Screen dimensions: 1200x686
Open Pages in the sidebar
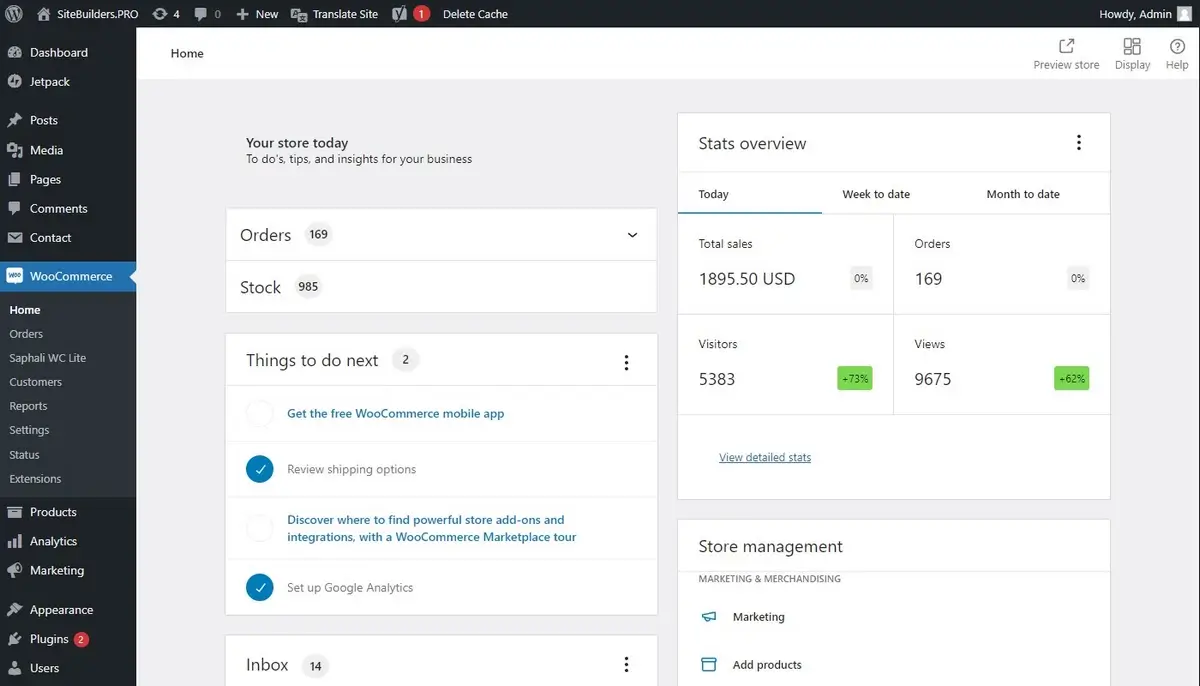(x=68, y=179)
